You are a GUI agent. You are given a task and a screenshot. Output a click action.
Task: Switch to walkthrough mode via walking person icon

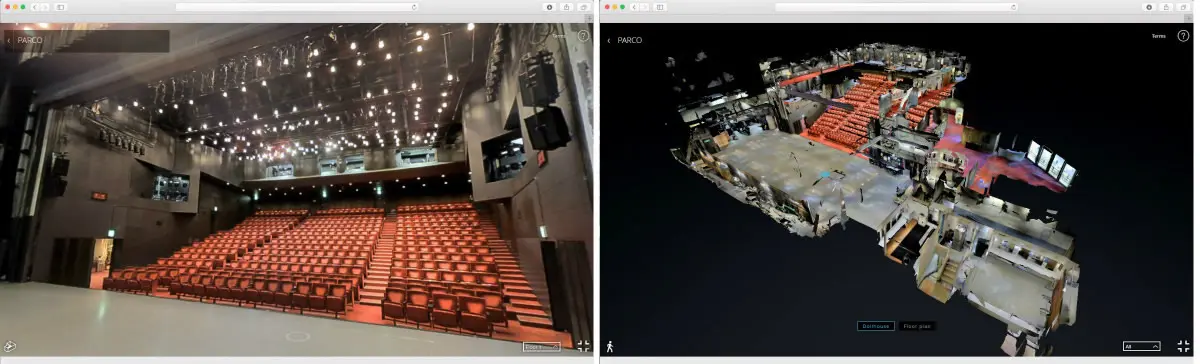tap(610, 346)
